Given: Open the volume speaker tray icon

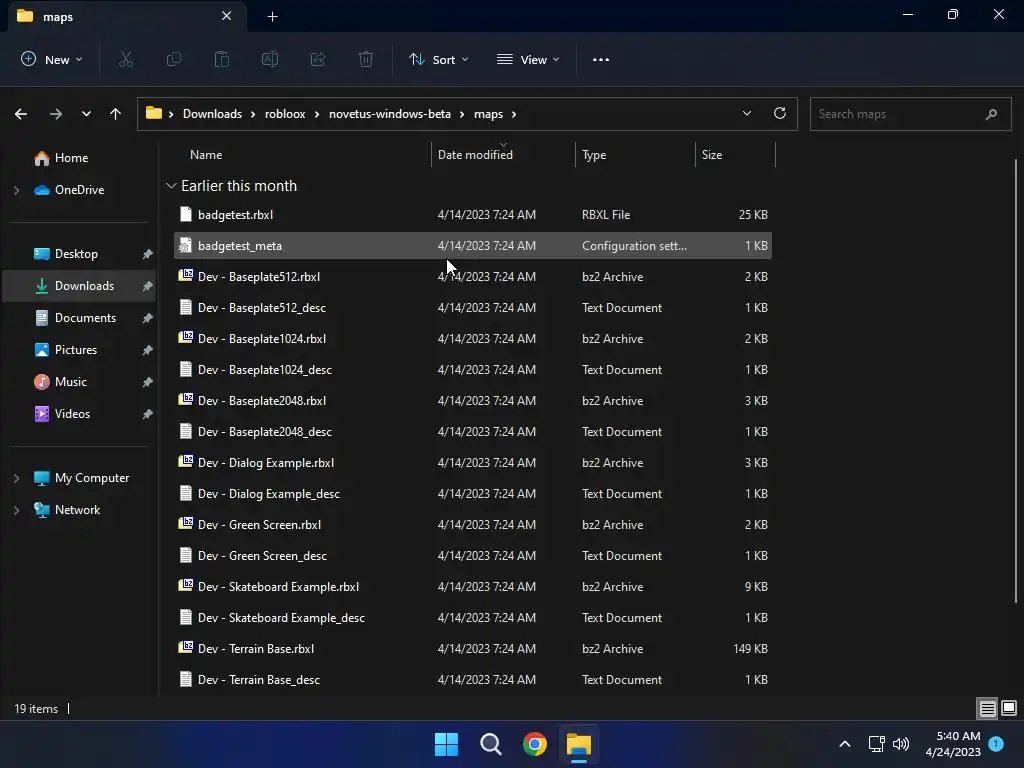Looking at the screenshot, I should click(x=901, y=744).
